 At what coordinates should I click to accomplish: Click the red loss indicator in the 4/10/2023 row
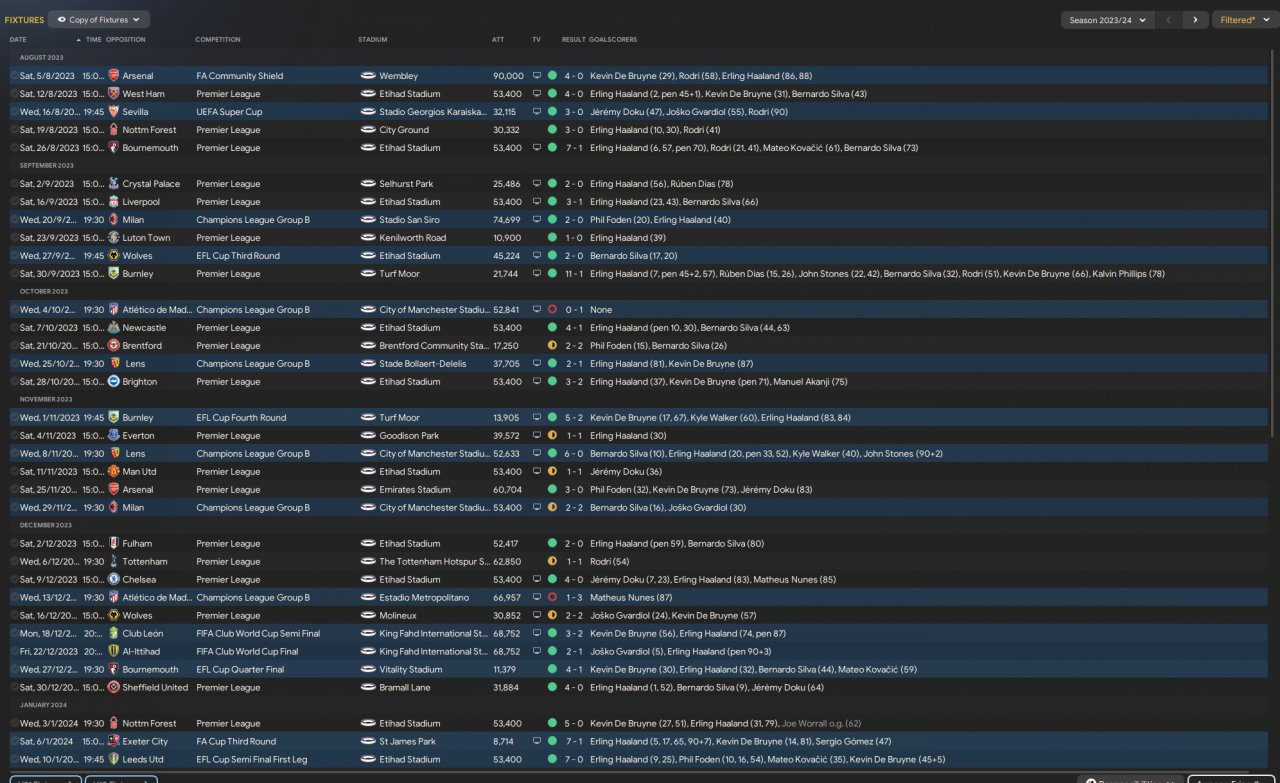click(552, 310)
